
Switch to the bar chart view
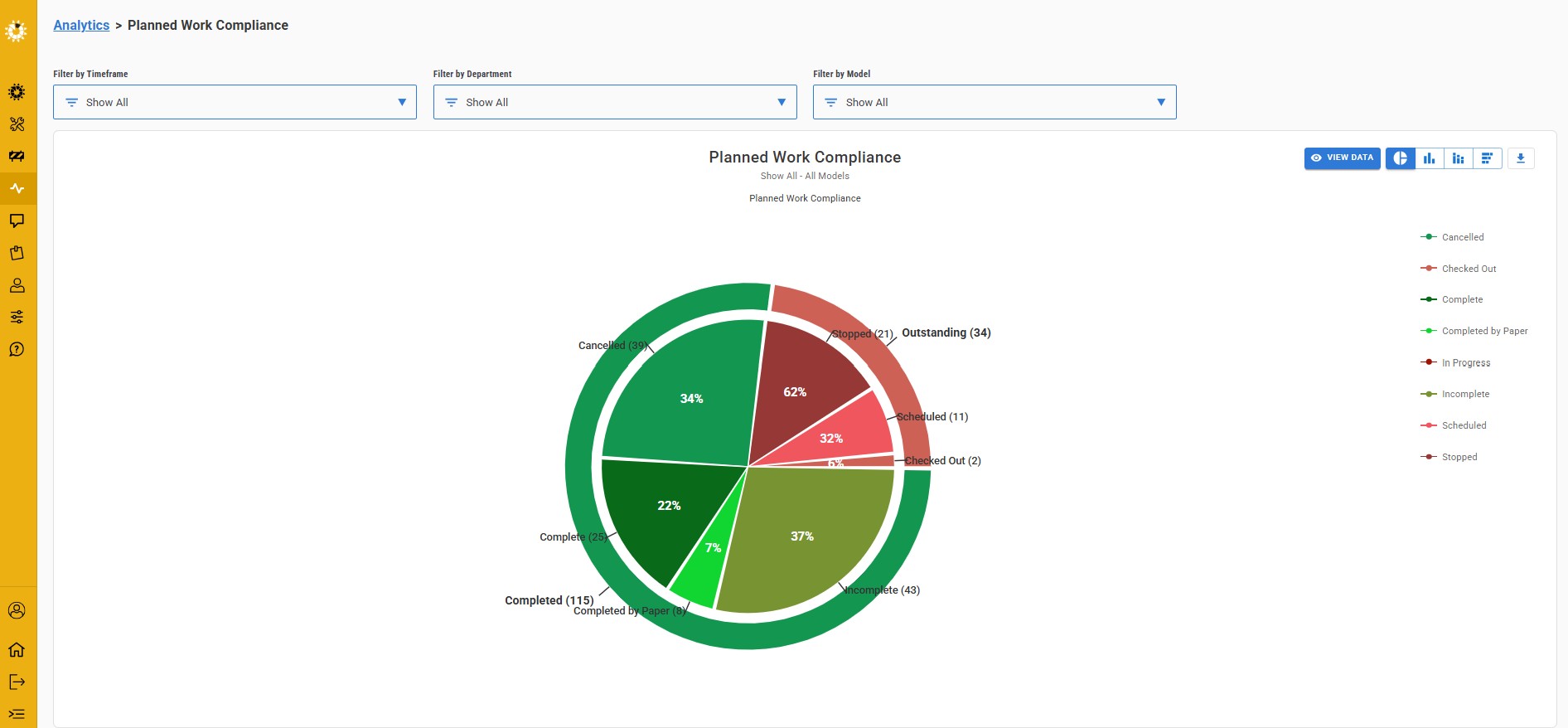click(x=1429, y=158)
